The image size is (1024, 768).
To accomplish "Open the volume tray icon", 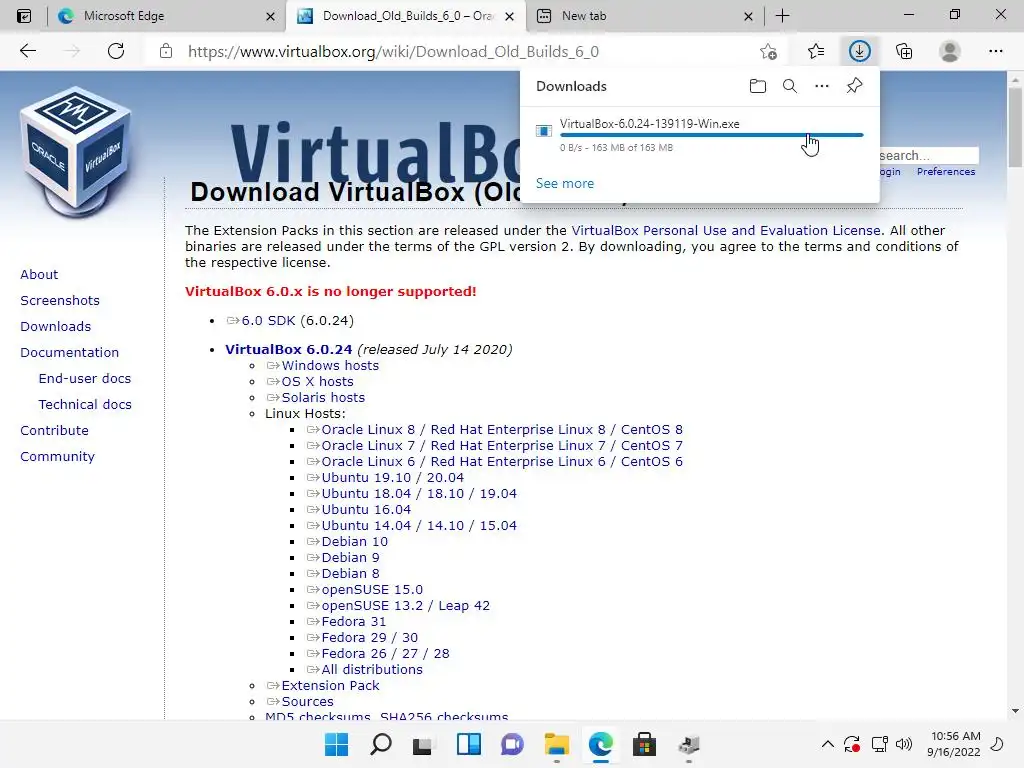I will 904,744.
